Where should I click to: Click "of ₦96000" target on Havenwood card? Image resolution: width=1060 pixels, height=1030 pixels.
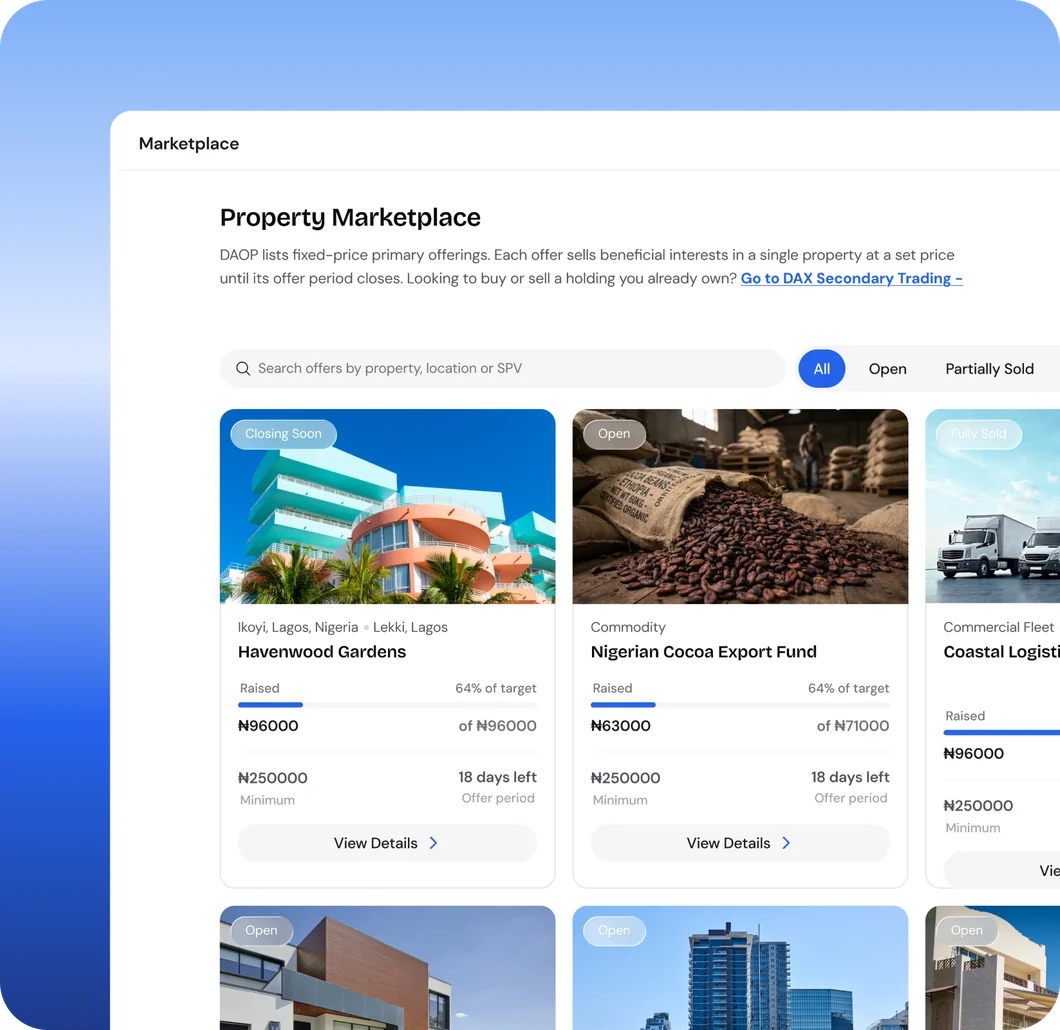click(498, 726)
